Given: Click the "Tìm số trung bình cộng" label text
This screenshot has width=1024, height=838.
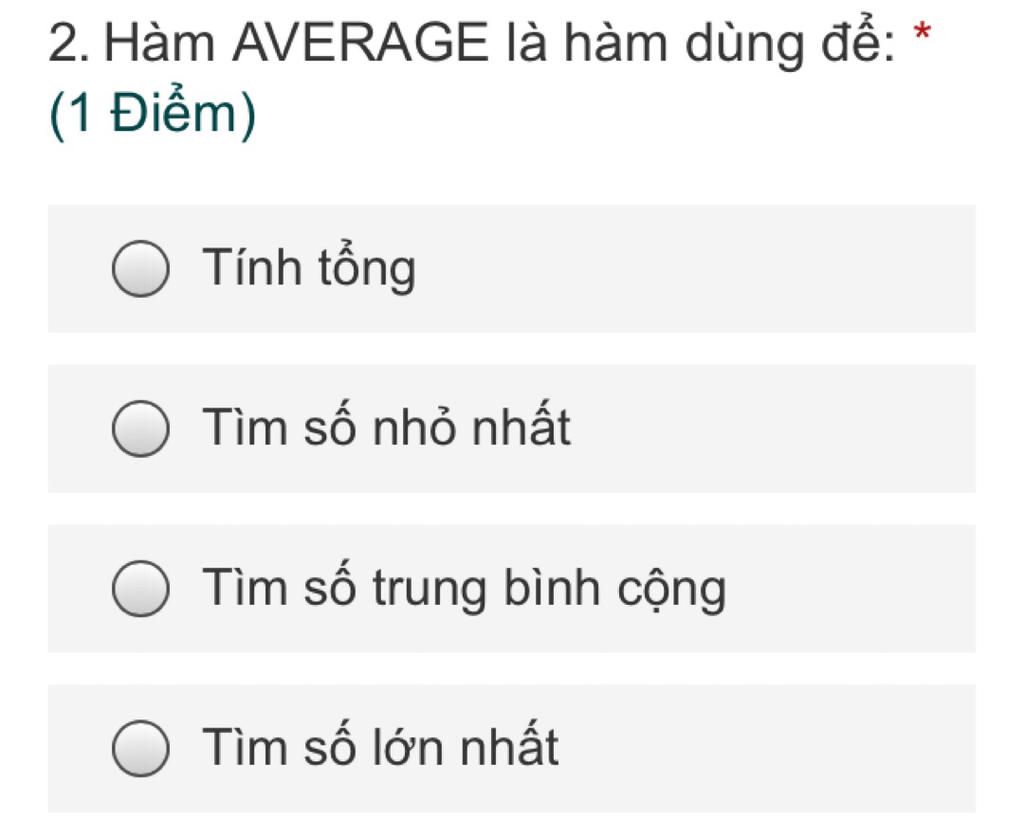Looking at the screenshot, I should point(464,589).
